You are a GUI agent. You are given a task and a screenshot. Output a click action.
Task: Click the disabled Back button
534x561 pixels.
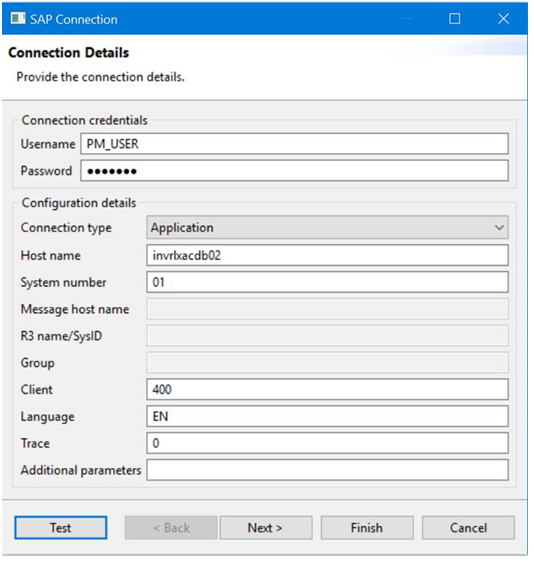(171, 528)
